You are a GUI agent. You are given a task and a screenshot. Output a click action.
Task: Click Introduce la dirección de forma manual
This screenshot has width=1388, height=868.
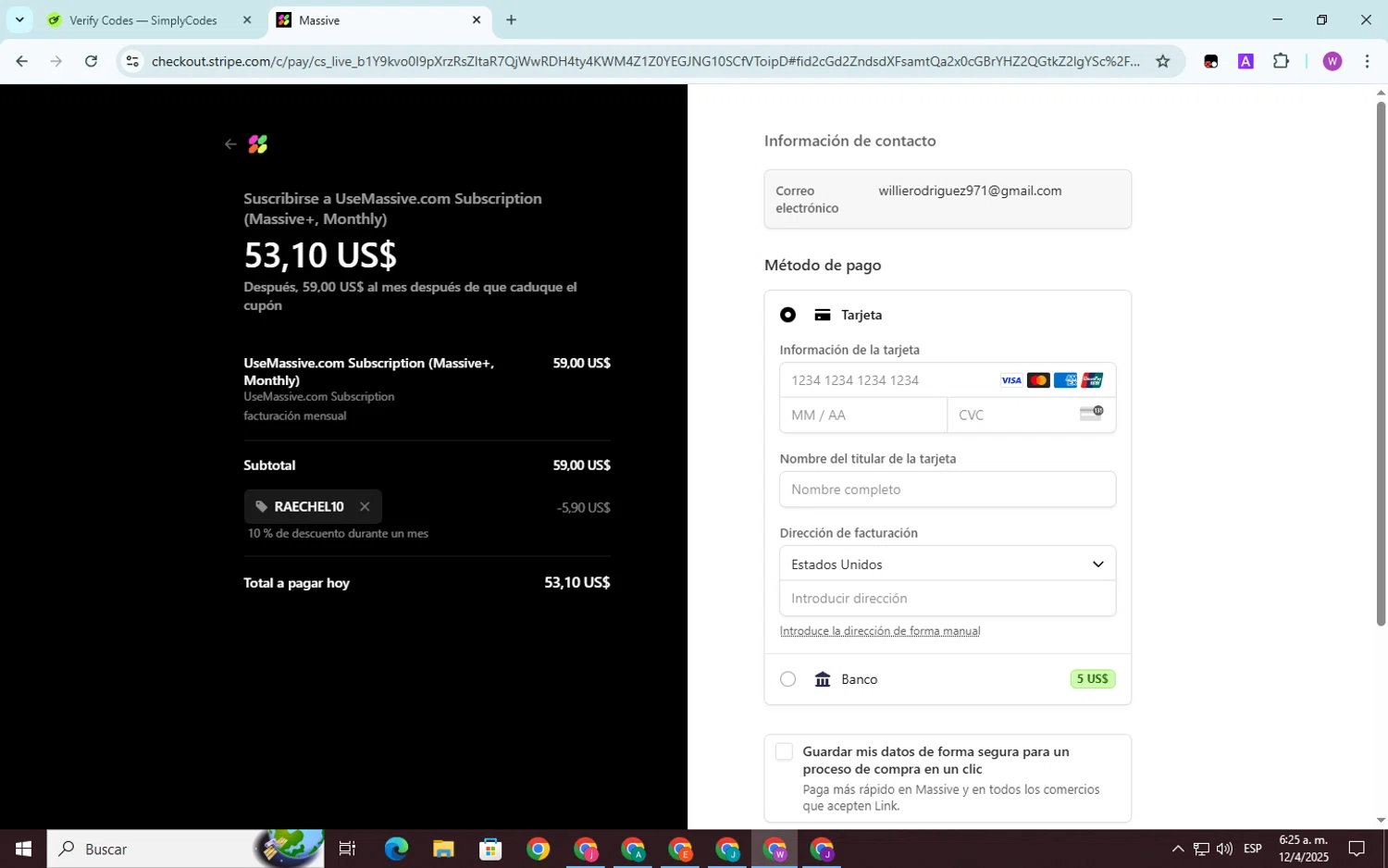(x=880, y=631)
